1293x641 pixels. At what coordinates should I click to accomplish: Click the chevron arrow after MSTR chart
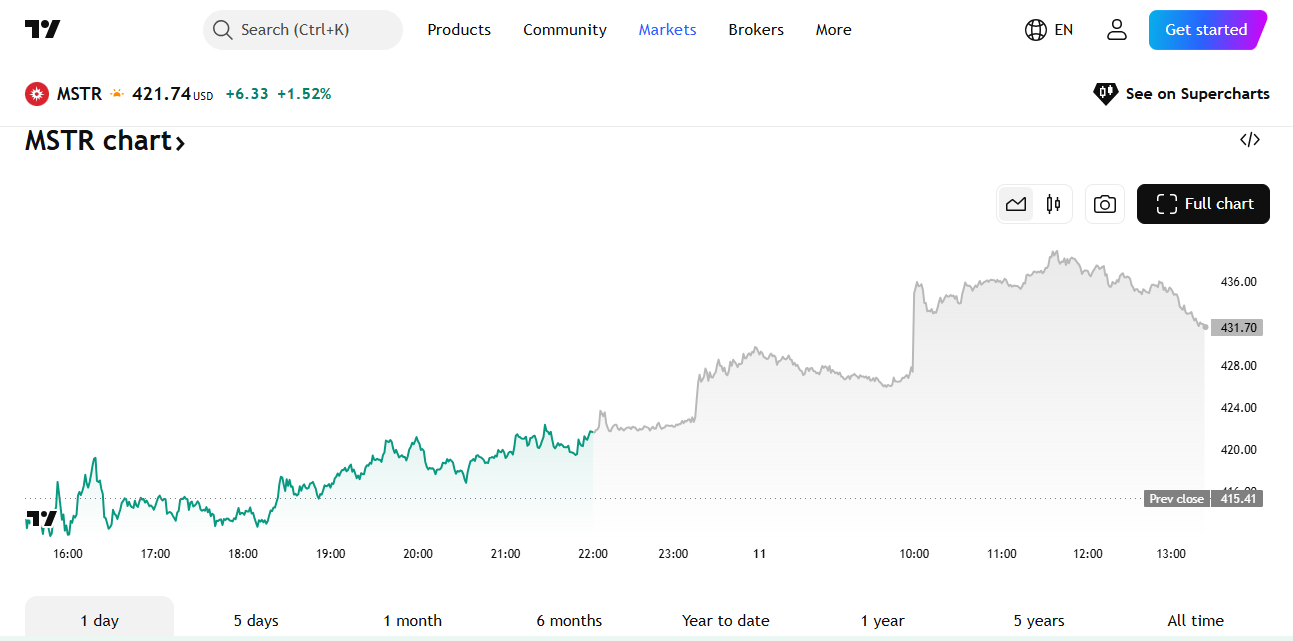pos(180,143)
